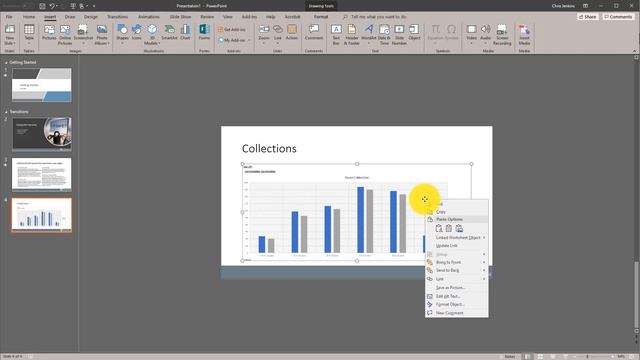This screenshot has height=360, width=640.
Task: Open the Table insert option
Action: tap(29, 35)
